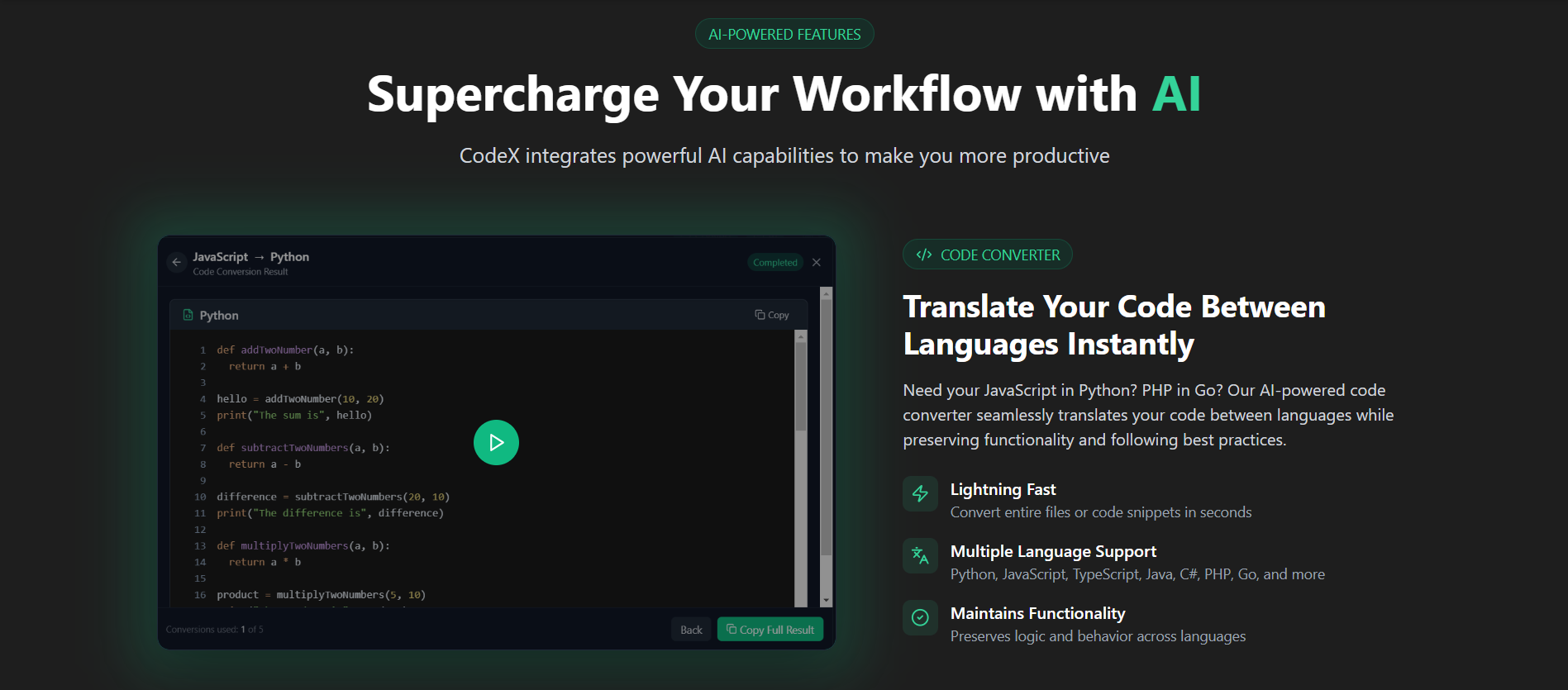Click the Back button
This screenshot has height=690, width=1568.
(691, 630)
